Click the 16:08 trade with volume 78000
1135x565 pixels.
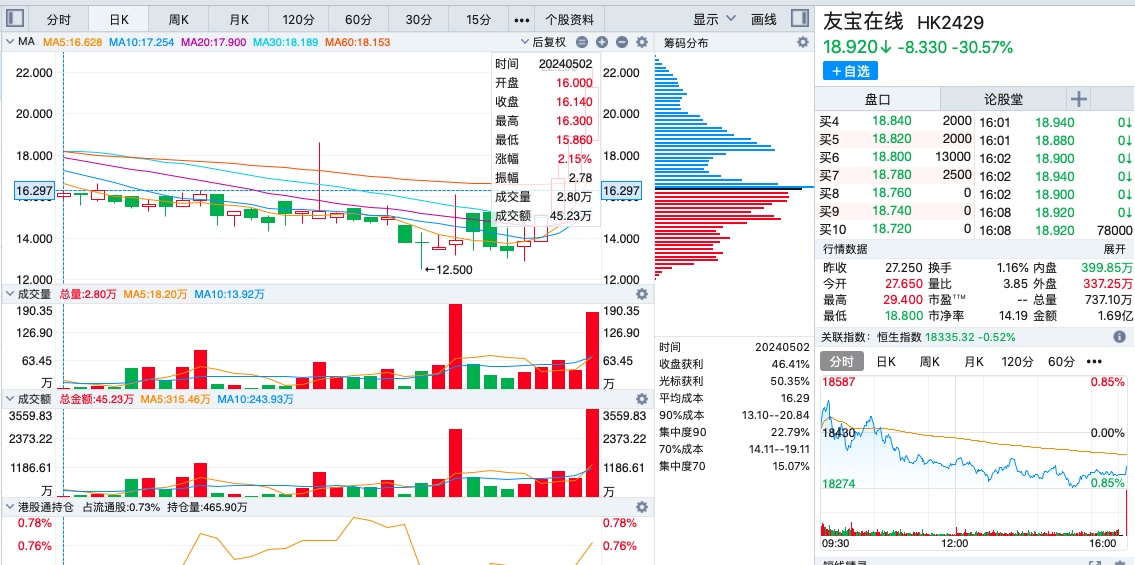click(1055, 231)
